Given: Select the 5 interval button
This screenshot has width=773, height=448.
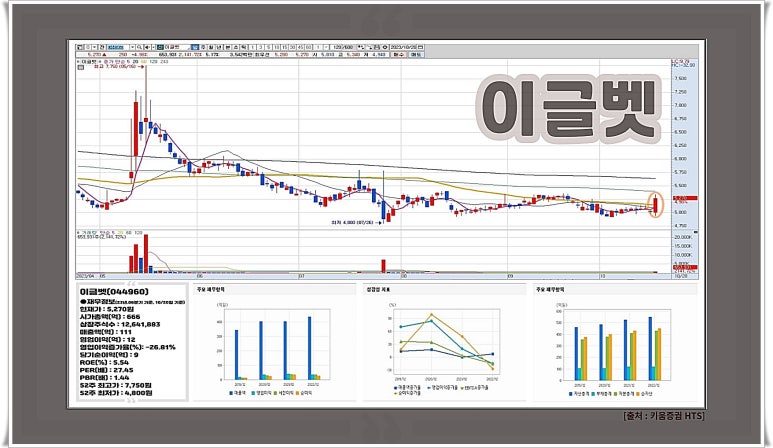Looking at the screenshot, I should click(269, 47).
